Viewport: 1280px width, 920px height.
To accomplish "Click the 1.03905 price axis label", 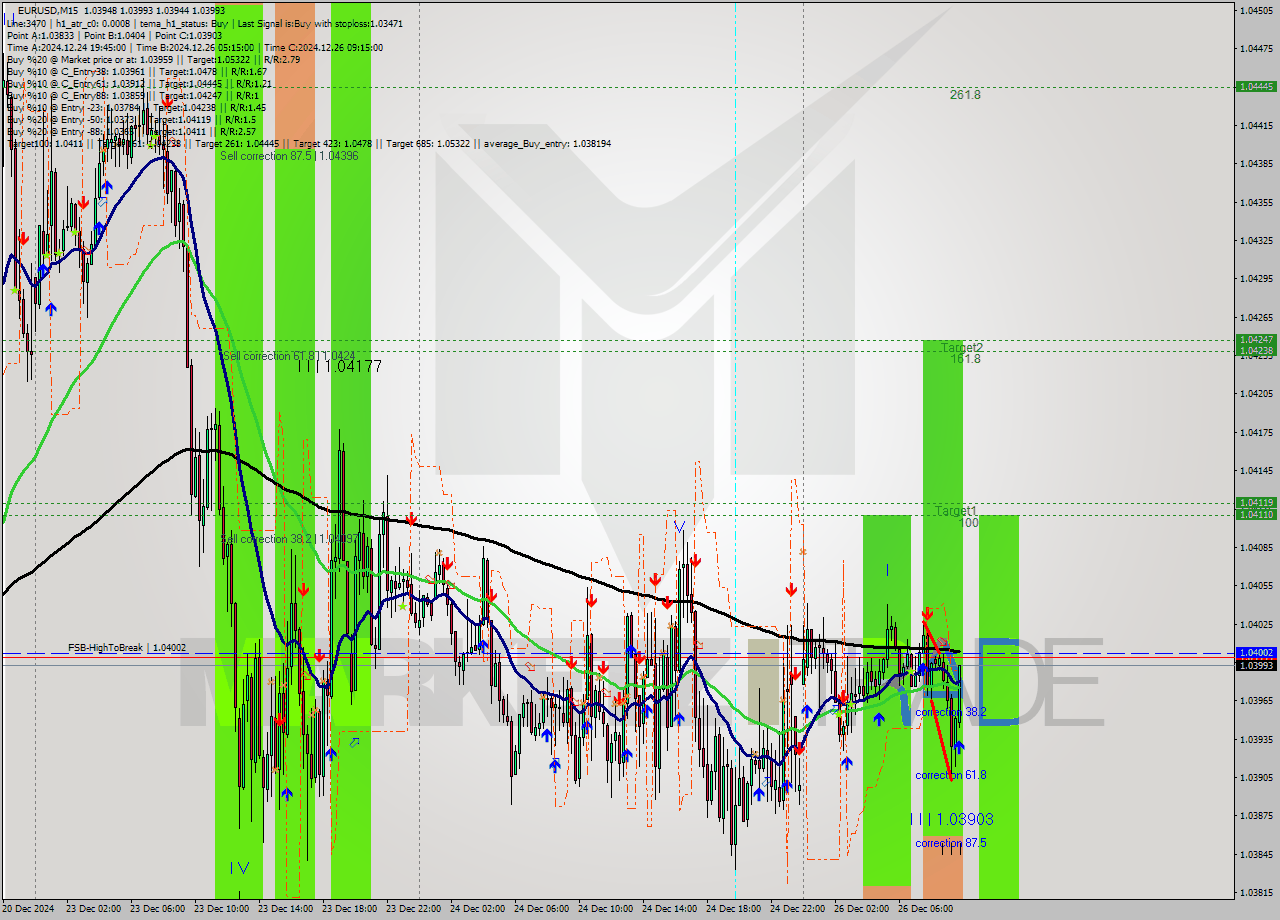I will tap(1256, 777).
